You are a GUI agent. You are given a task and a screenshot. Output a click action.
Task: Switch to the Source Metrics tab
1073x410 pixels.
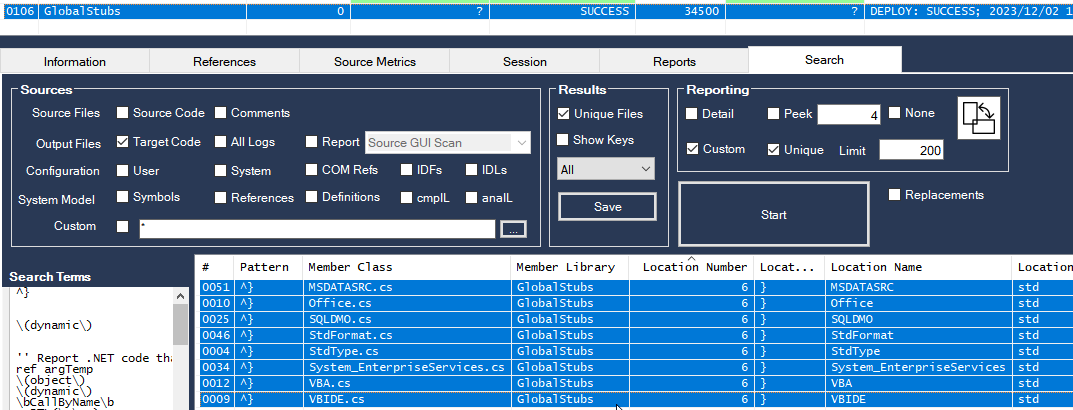(x=374, y=61)
